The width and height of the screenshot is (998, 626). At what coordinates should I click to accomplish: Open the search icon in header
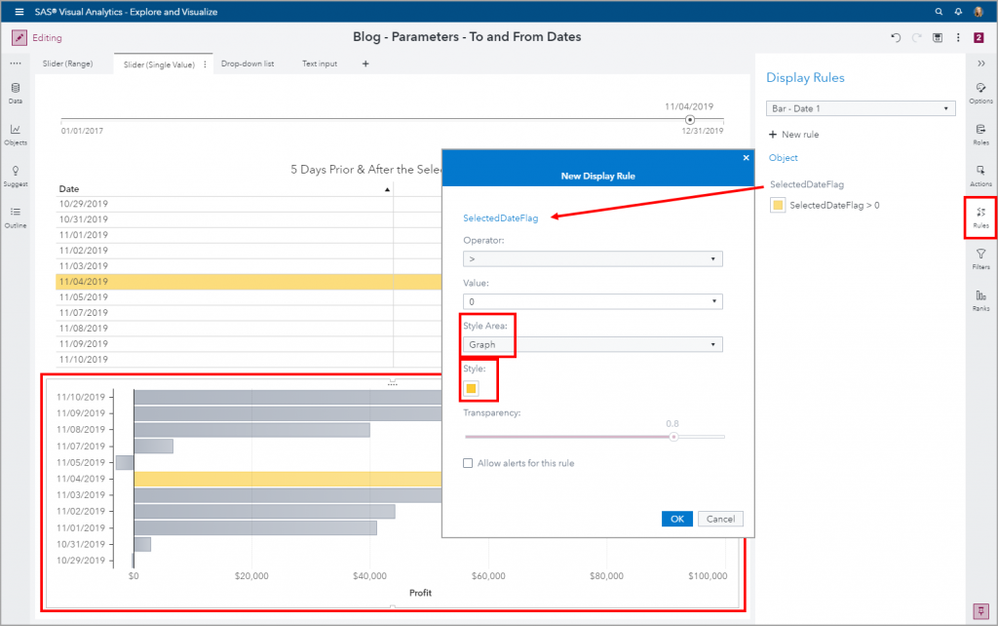939,11
